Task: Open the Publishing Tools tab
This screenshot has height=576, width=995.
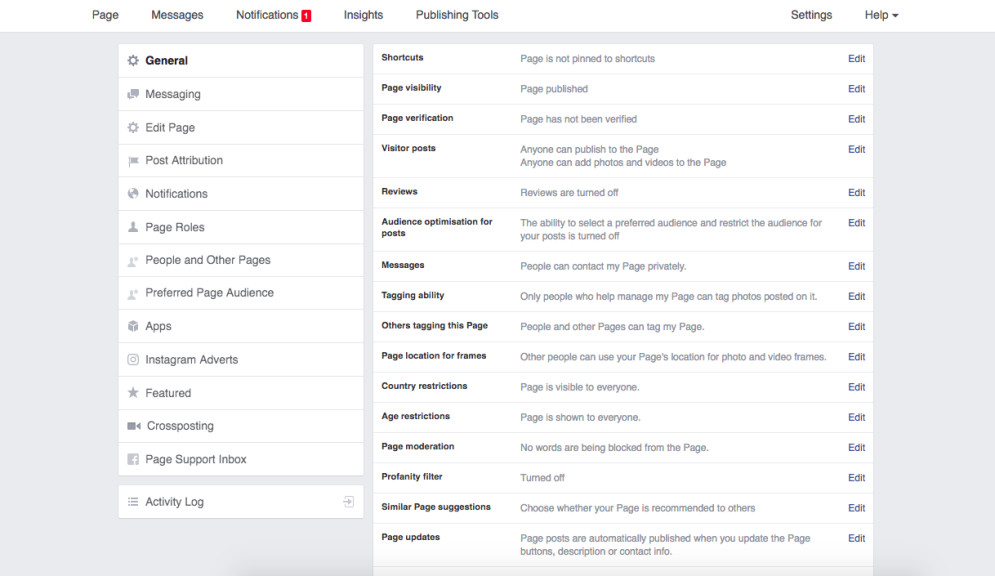Action: pos(457,15)
